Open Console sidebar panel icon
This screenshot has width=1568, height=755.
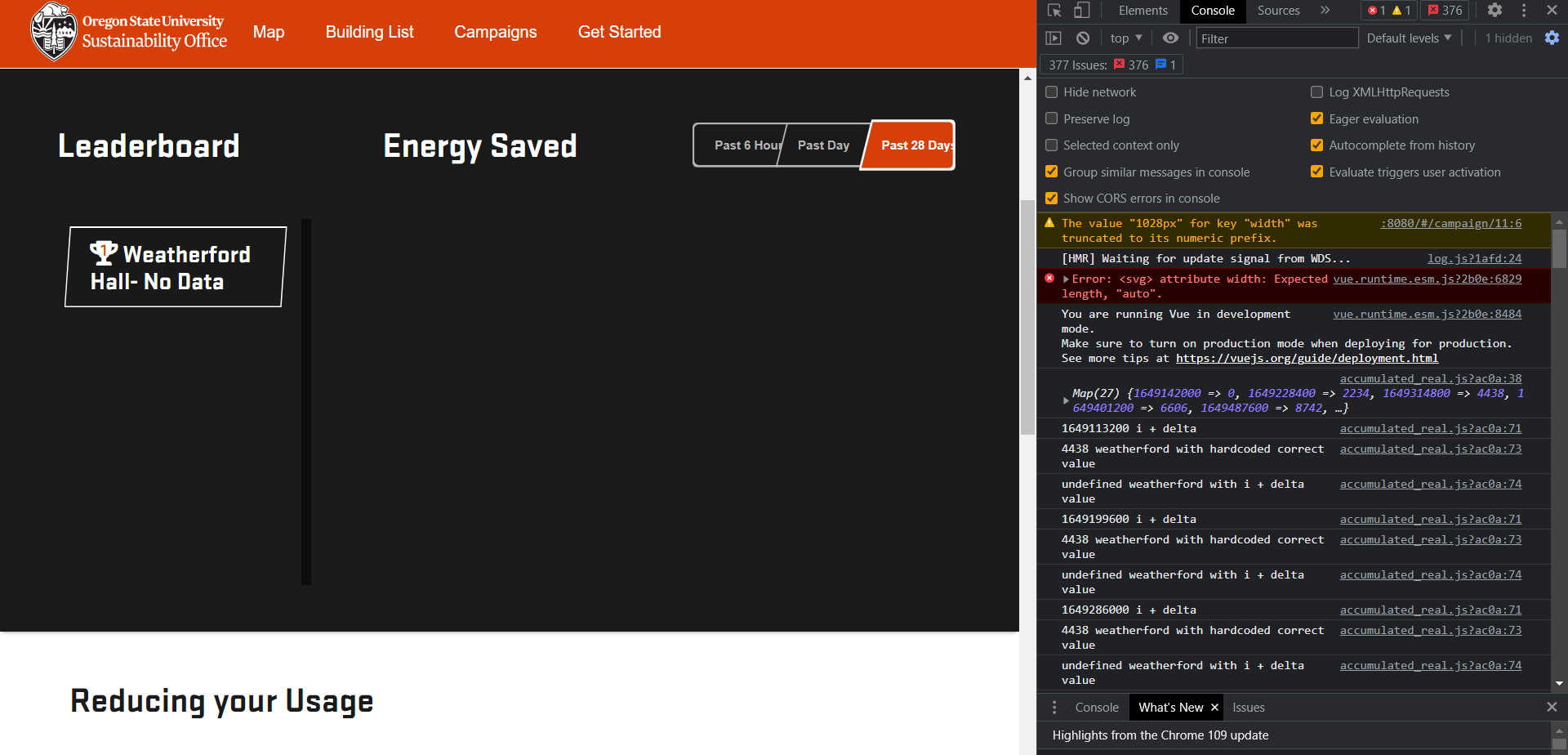[1053, 38]
